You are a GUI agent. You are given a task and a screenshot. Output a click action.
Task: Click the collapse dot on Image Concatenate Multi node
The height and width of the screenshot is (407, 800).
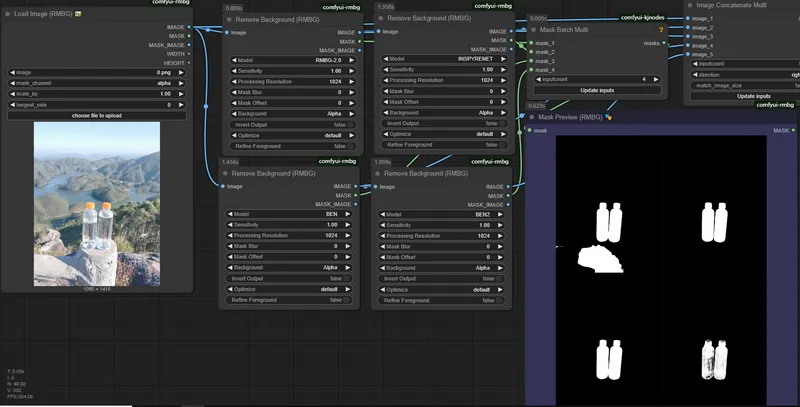(x=690, y=5)
